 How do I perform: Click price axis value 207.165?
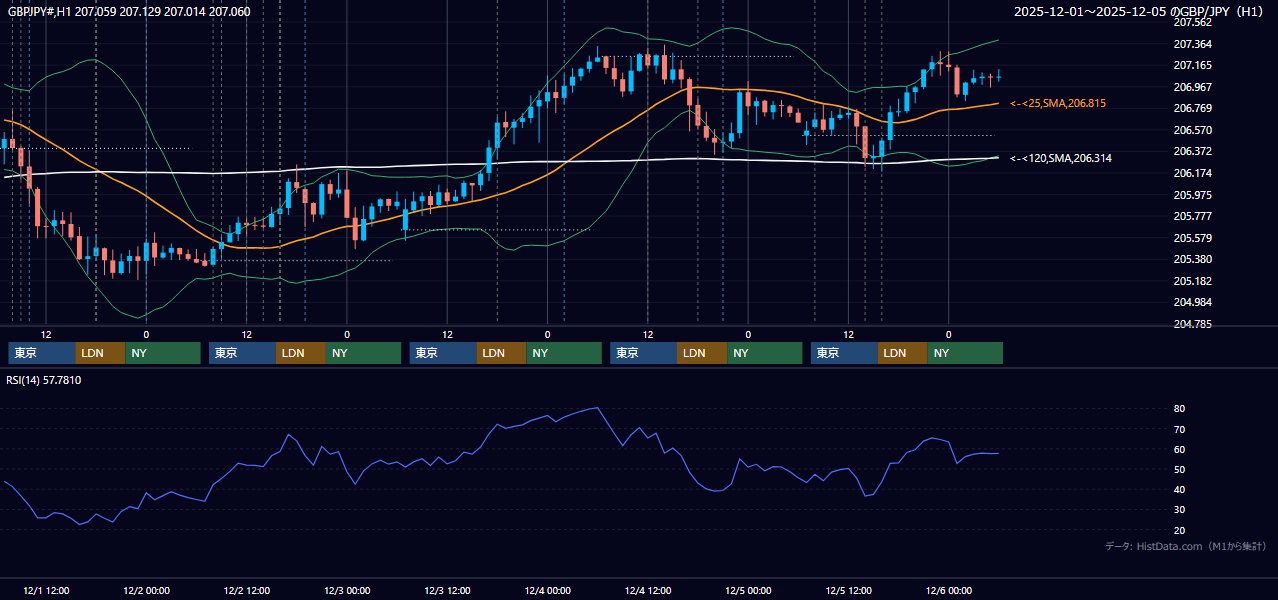pyautogui.click(x=1192, y=65)
